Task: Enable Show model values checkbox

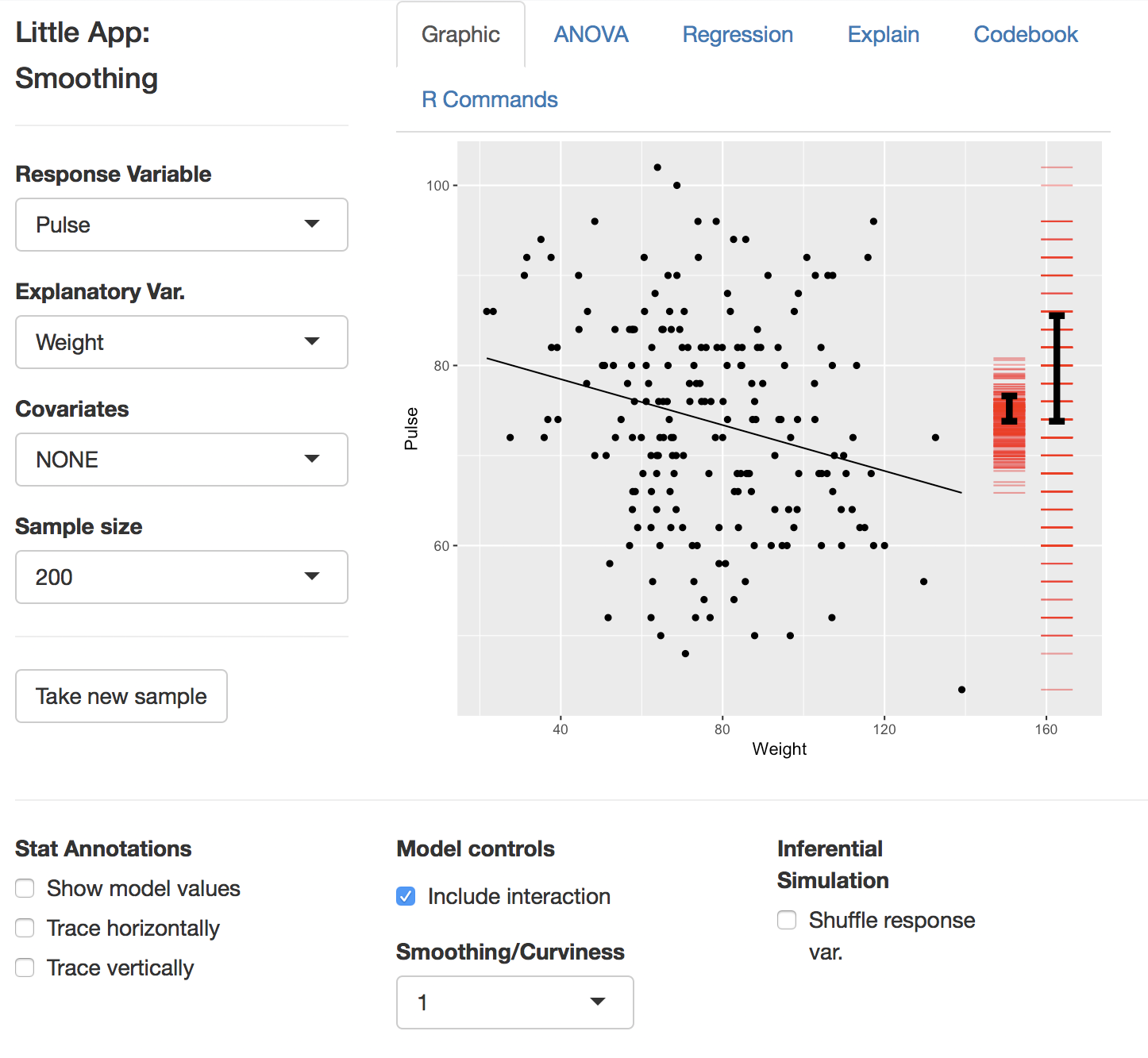Action: [x=25, y=888]
